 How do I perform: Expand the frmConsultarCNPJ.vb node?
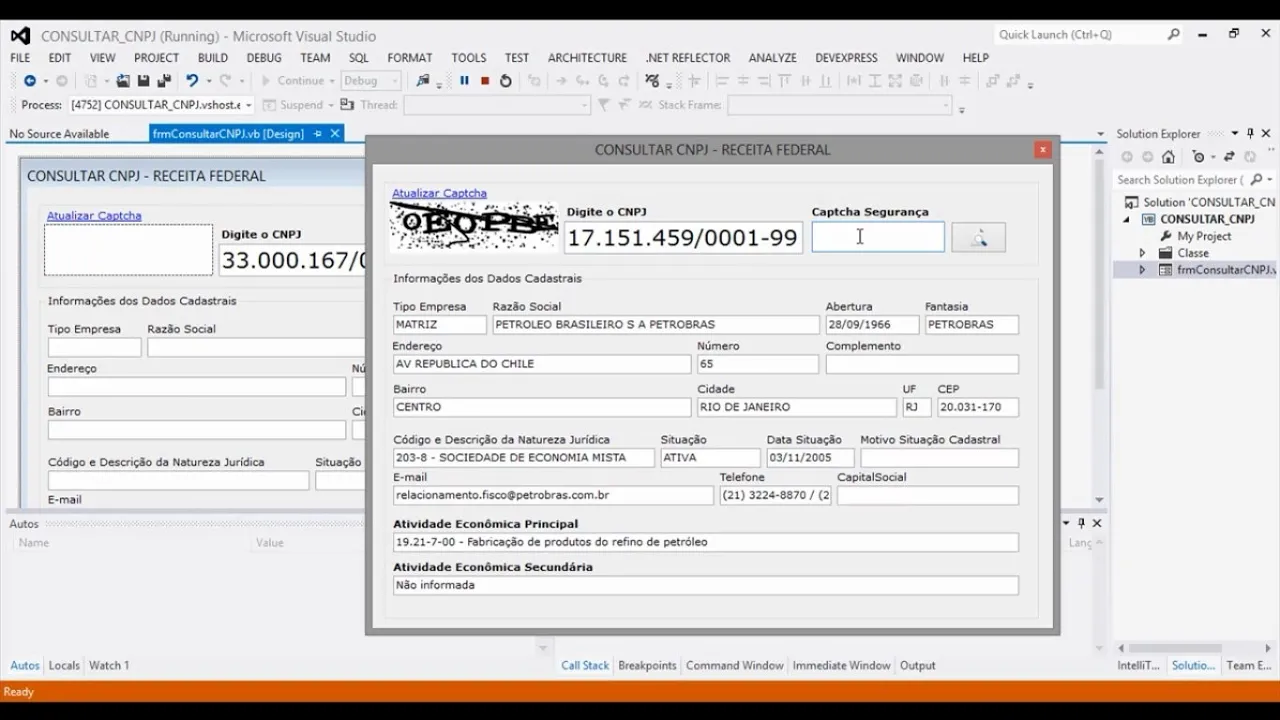tap(1142, 270)
